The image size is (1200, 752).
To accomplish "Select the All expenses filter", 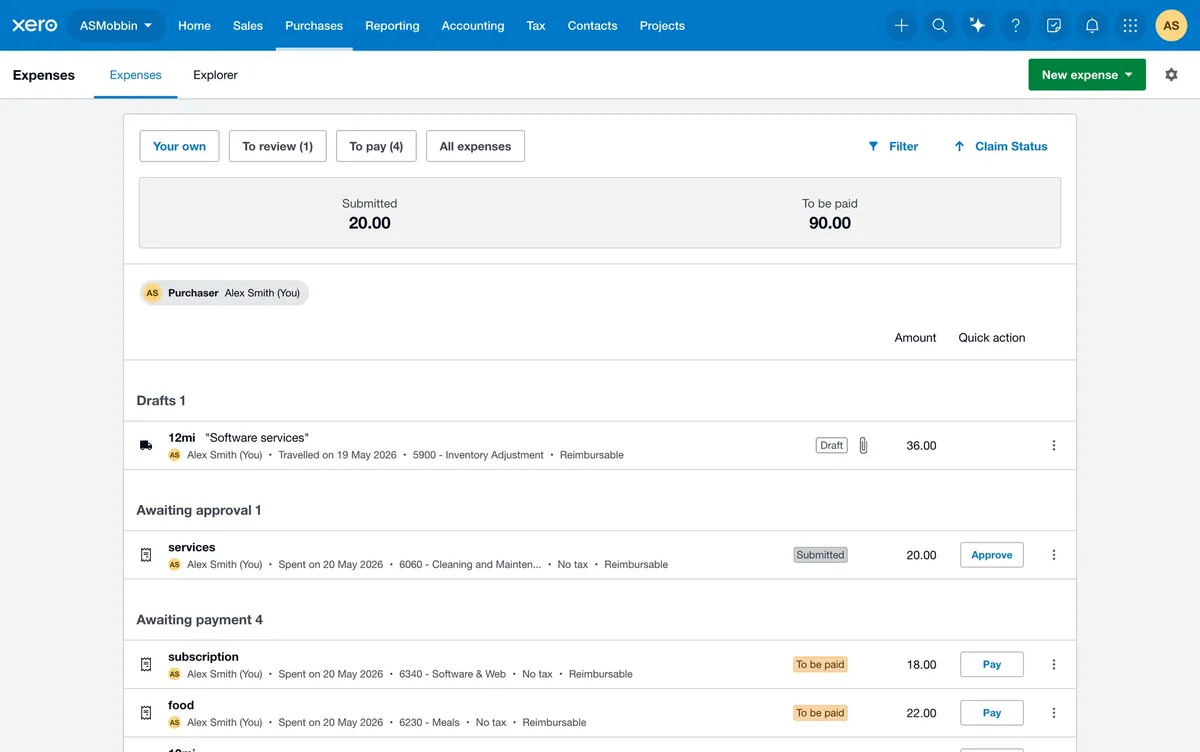I will tap(475, 146).
